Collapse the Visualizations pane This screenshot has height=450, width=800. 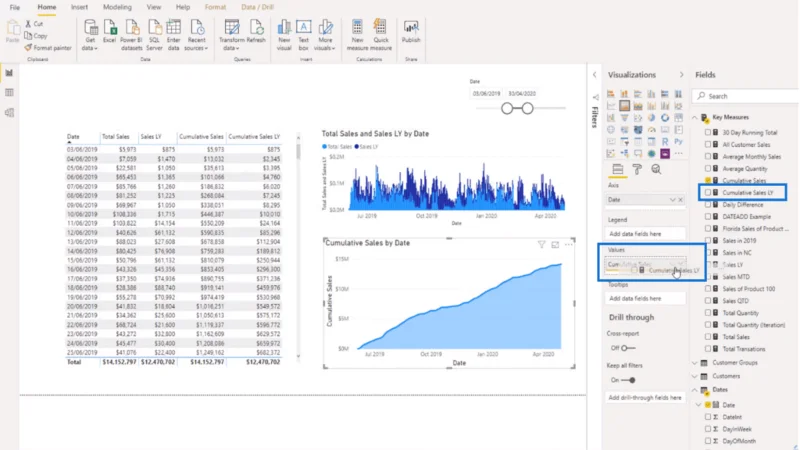pos(681,75)
